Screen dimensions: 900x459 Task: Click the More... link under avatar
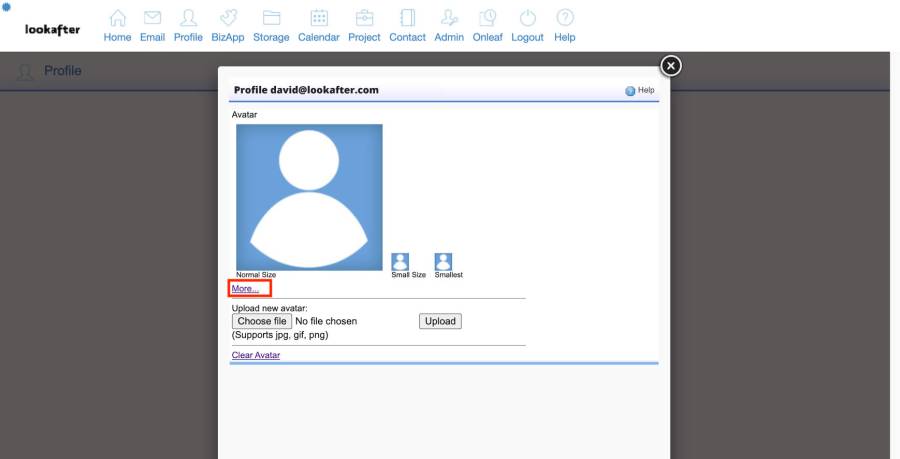[x=245, y=289]
